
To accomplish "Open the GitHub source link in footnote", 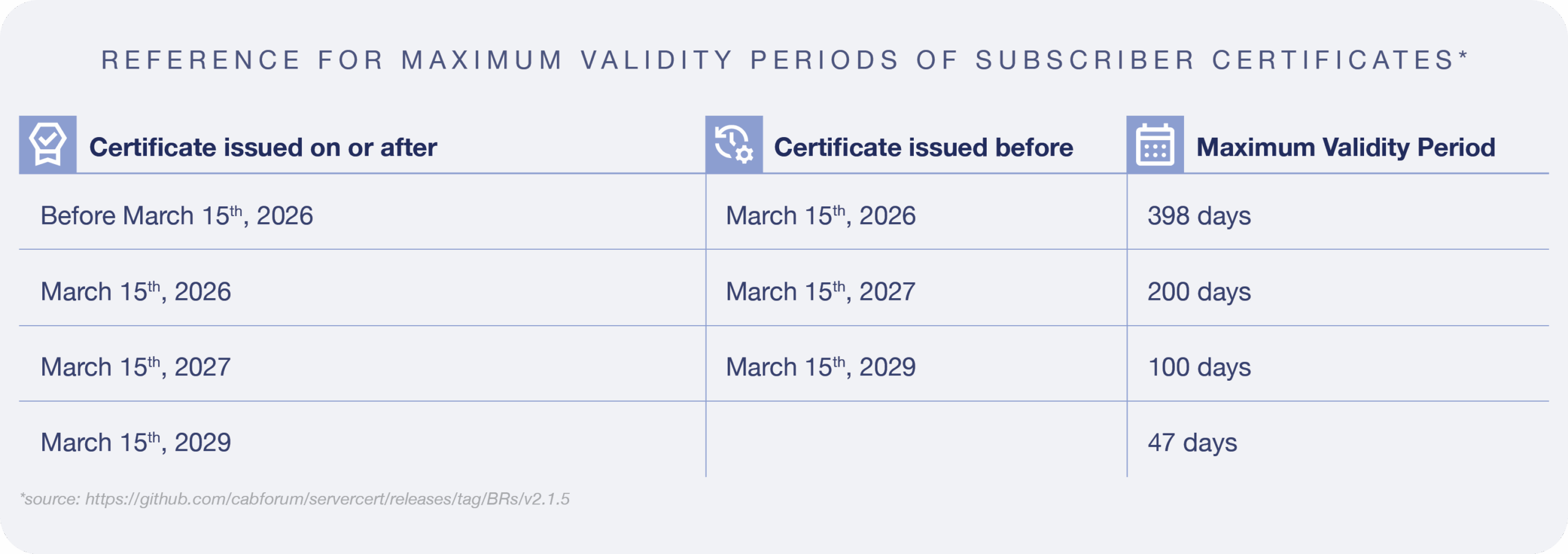I will click(x=327, y=499).
